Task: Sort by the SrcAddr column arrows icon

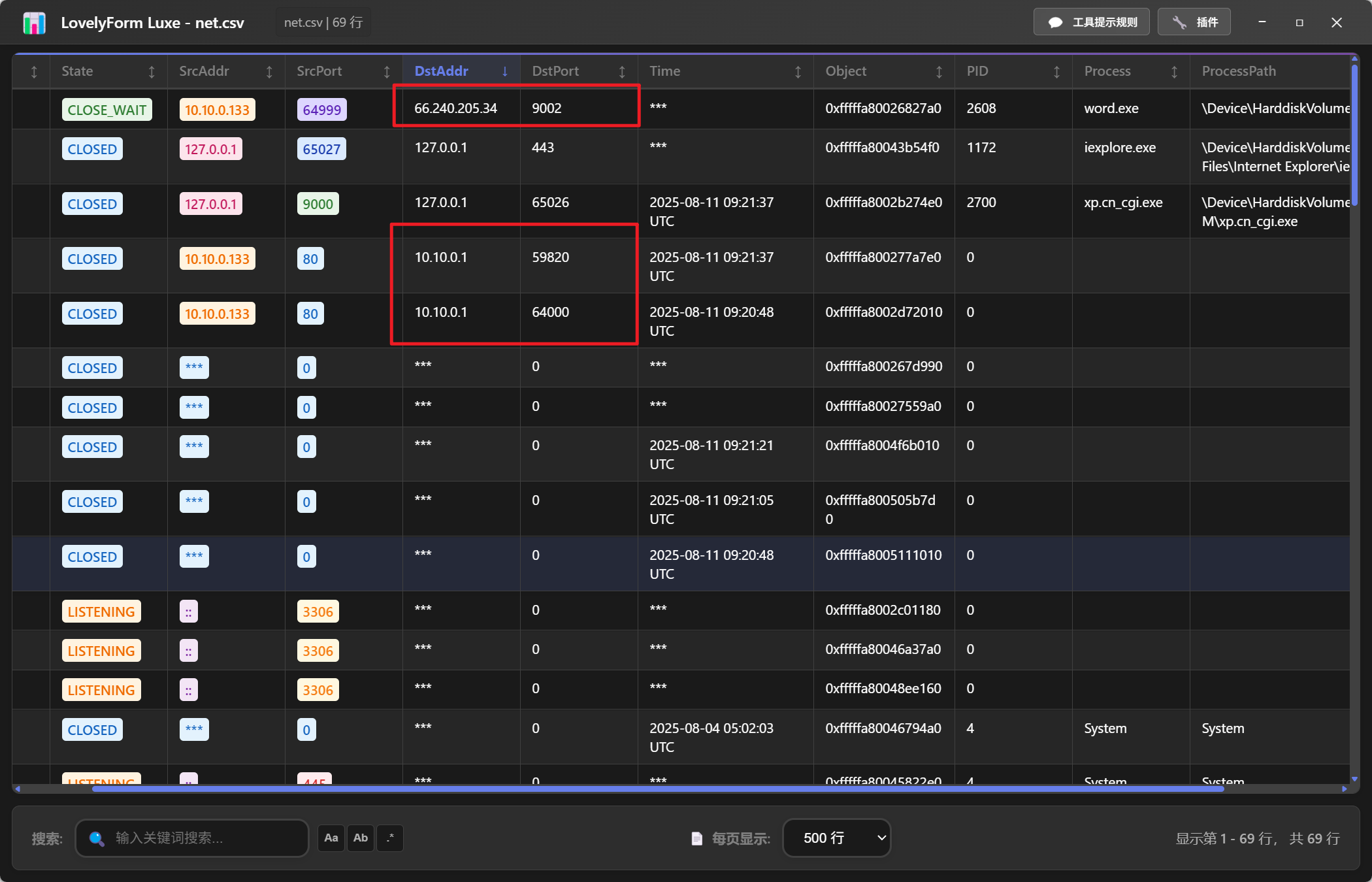Action: pyautogui.click(x=269, y=72)
